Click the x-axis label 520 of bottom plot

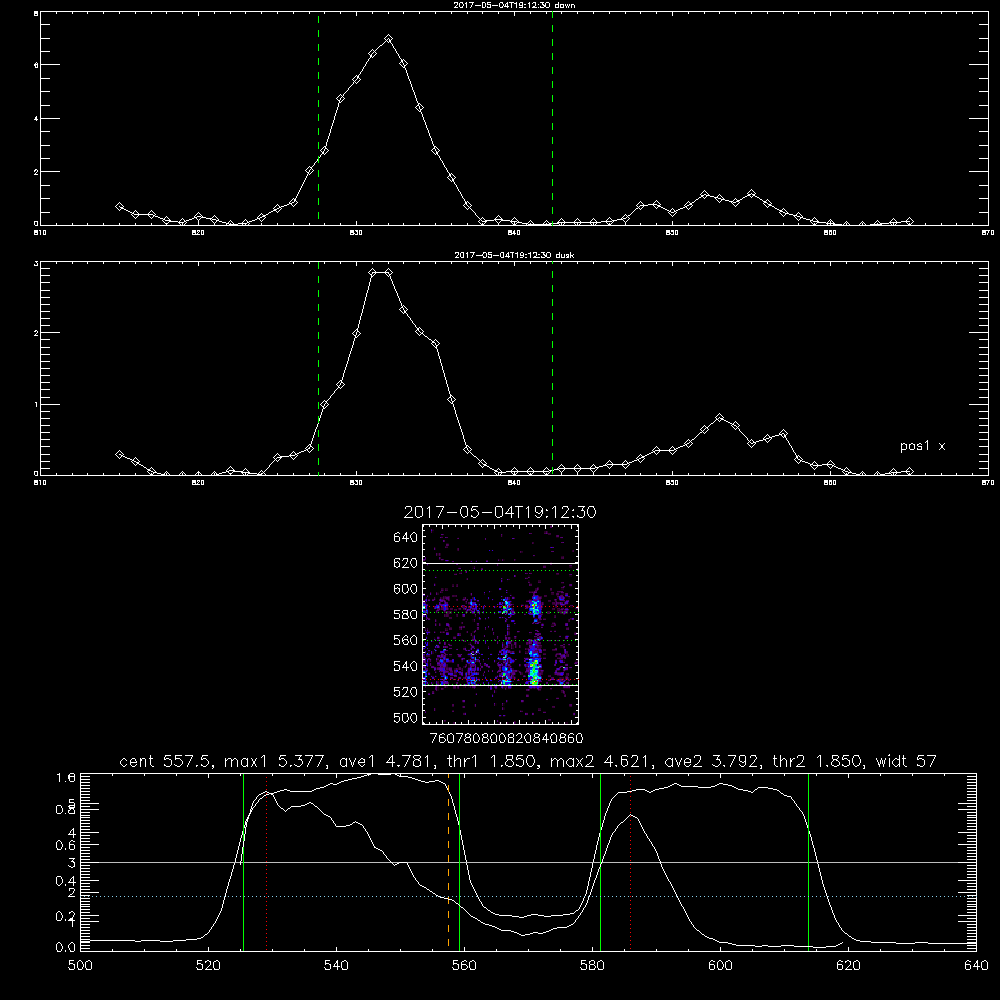208,966
